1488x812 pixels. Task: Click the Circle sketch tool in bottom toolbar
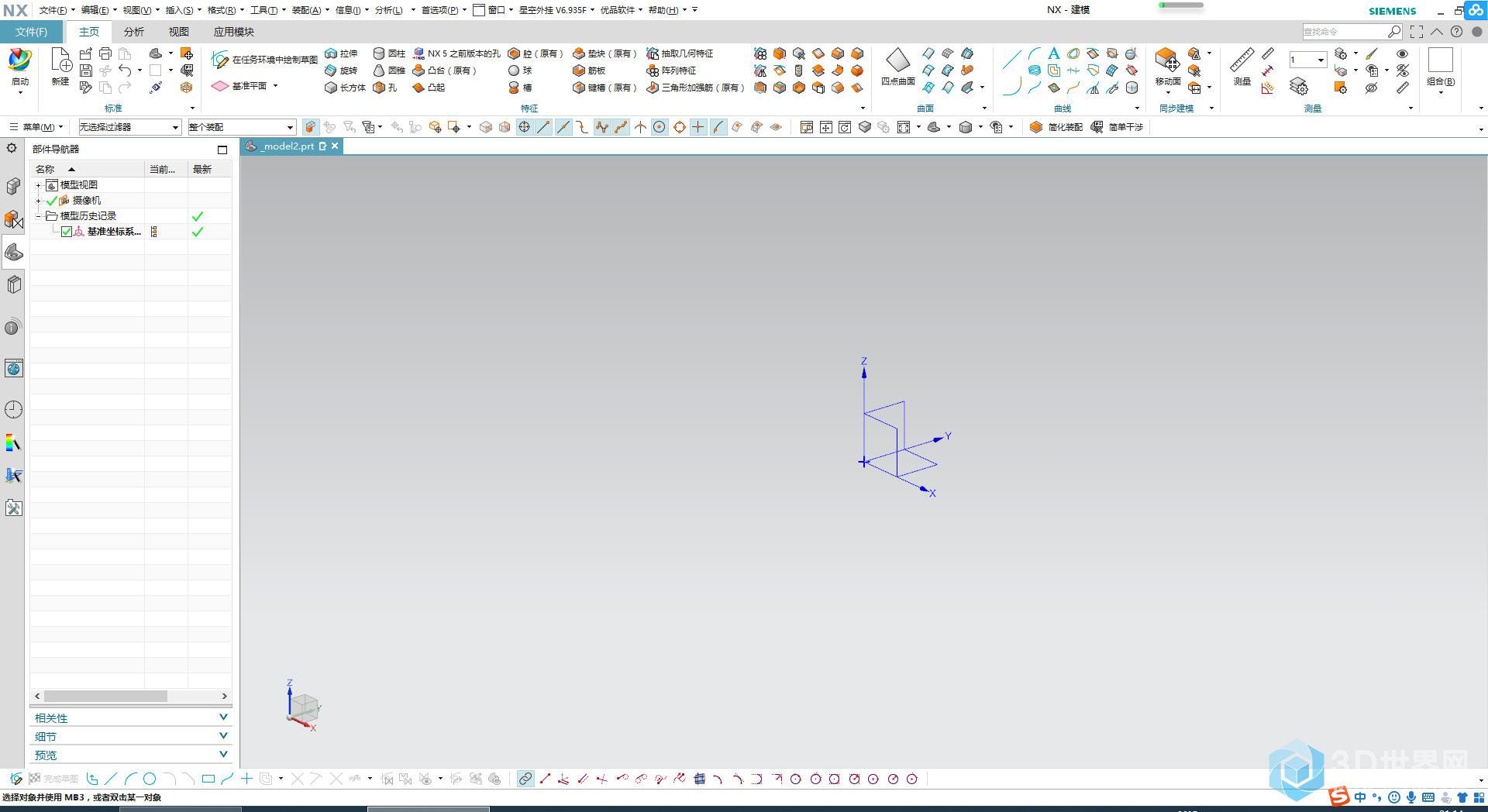pyautogui.click(x=150, y=779)
